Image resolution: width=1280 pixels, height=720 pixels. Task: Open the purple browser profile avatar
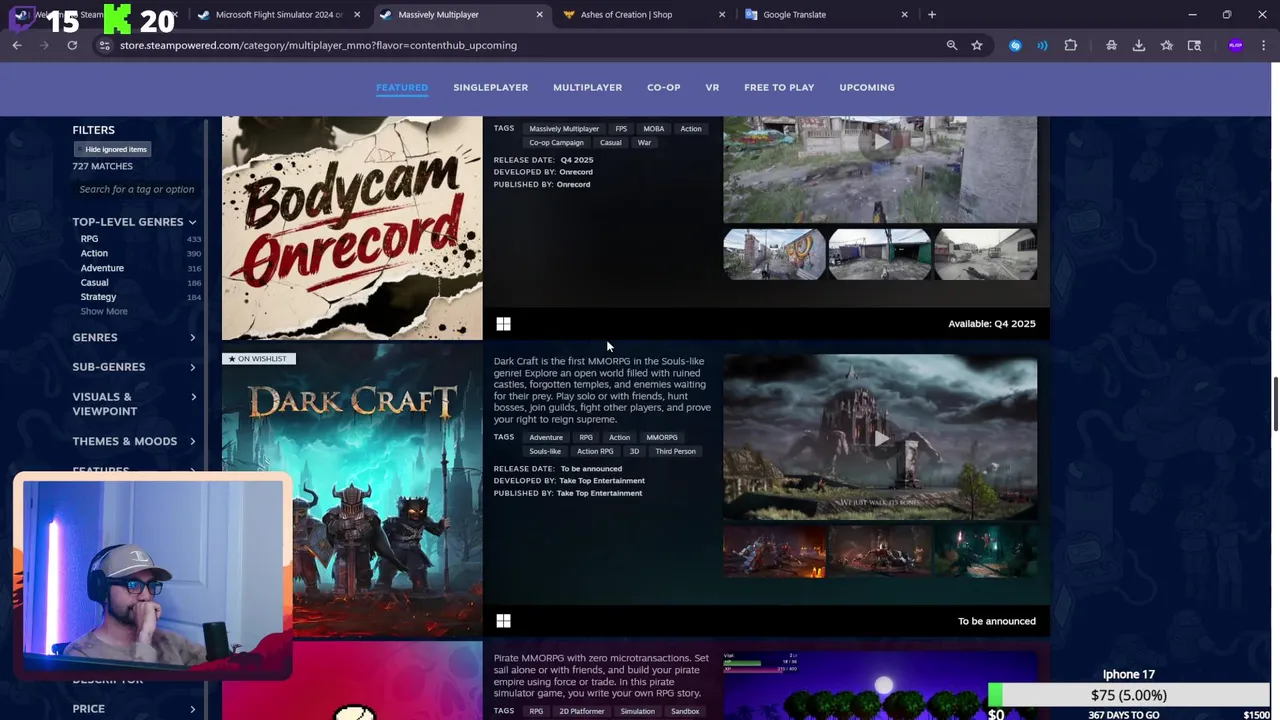tap(1236, 45)
